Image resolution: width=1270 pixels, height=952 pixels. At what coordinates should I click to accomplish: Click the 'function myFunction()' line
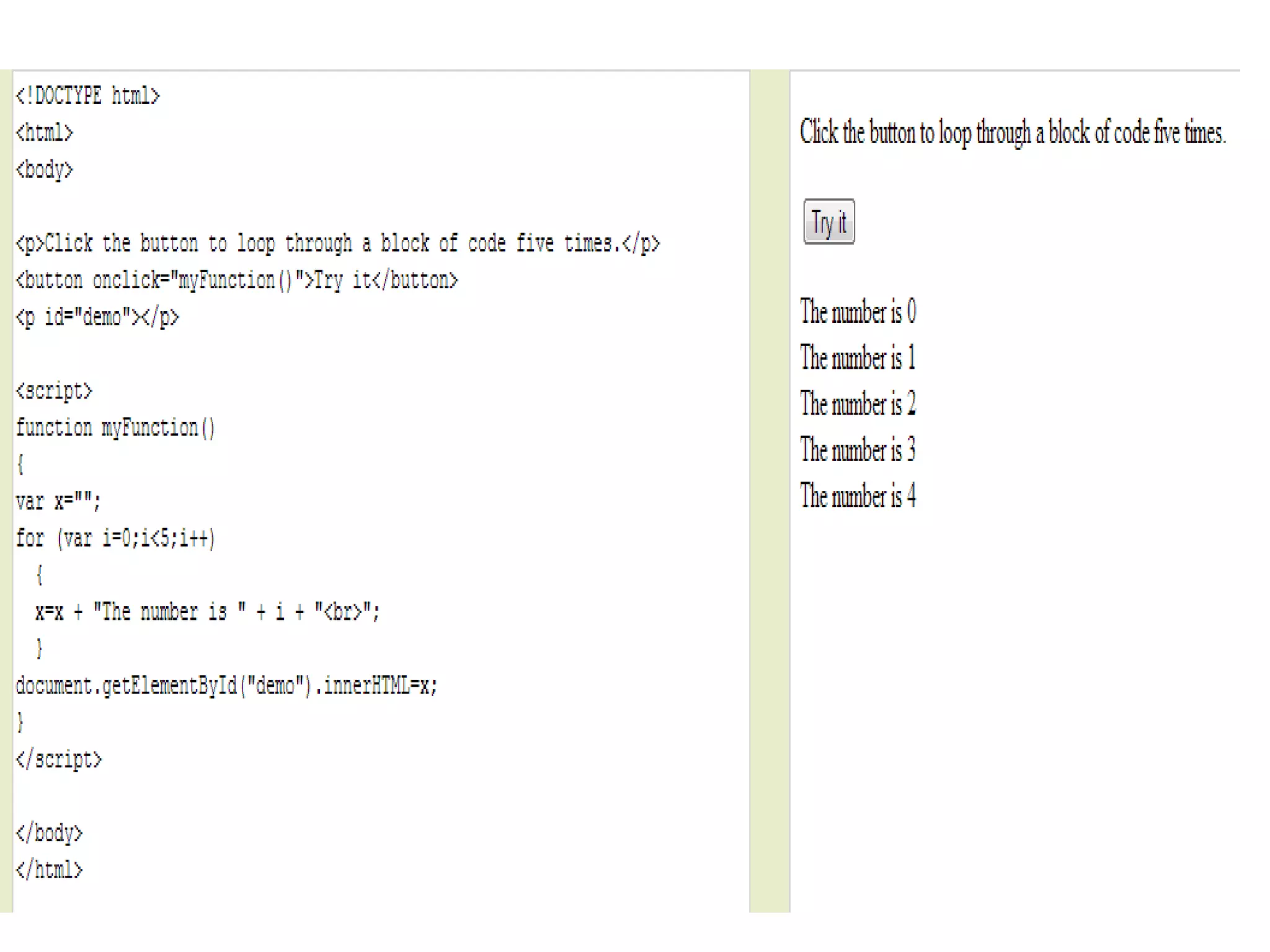pyautogui.click(x=115, y=428)
